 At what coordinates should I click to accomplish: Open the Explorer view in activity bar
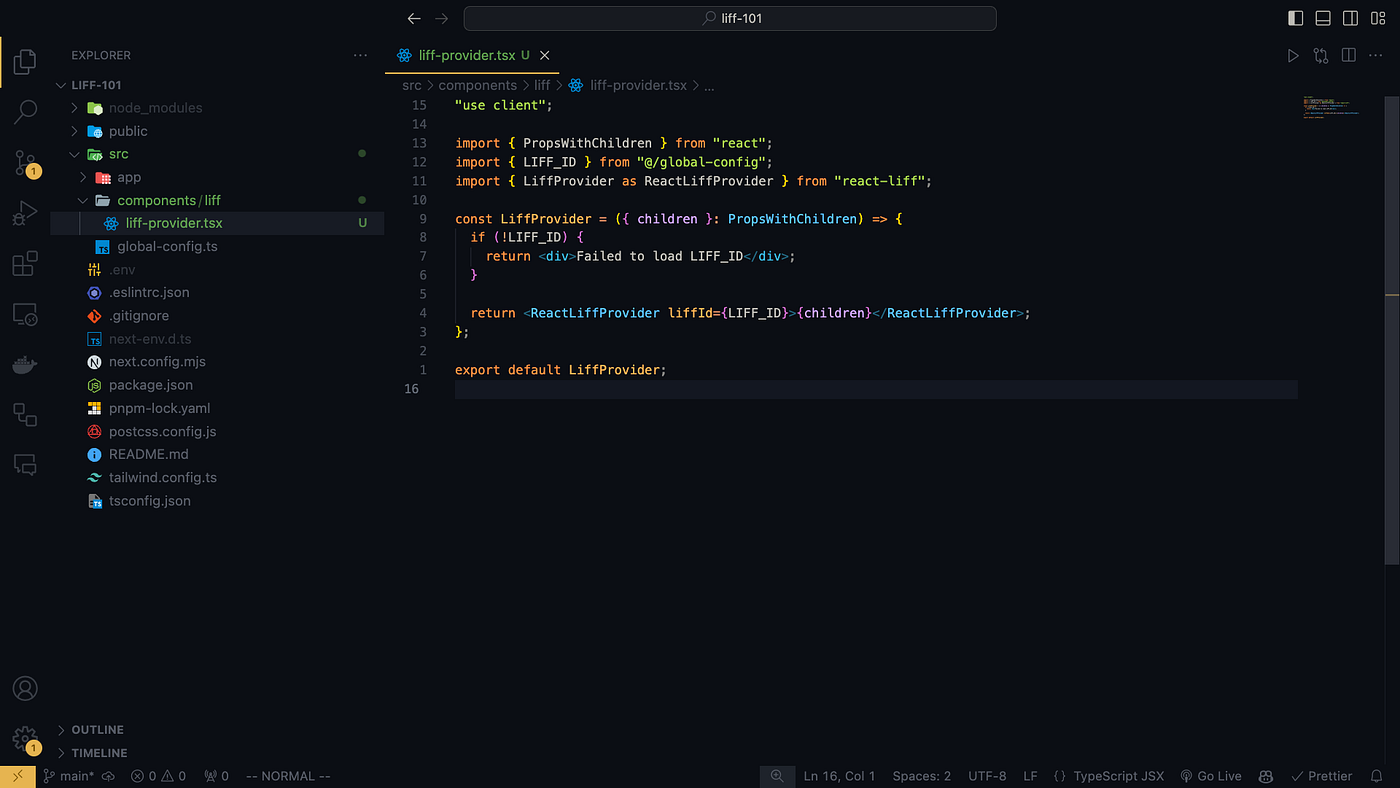pyautogui.click(x=25, y=62)
